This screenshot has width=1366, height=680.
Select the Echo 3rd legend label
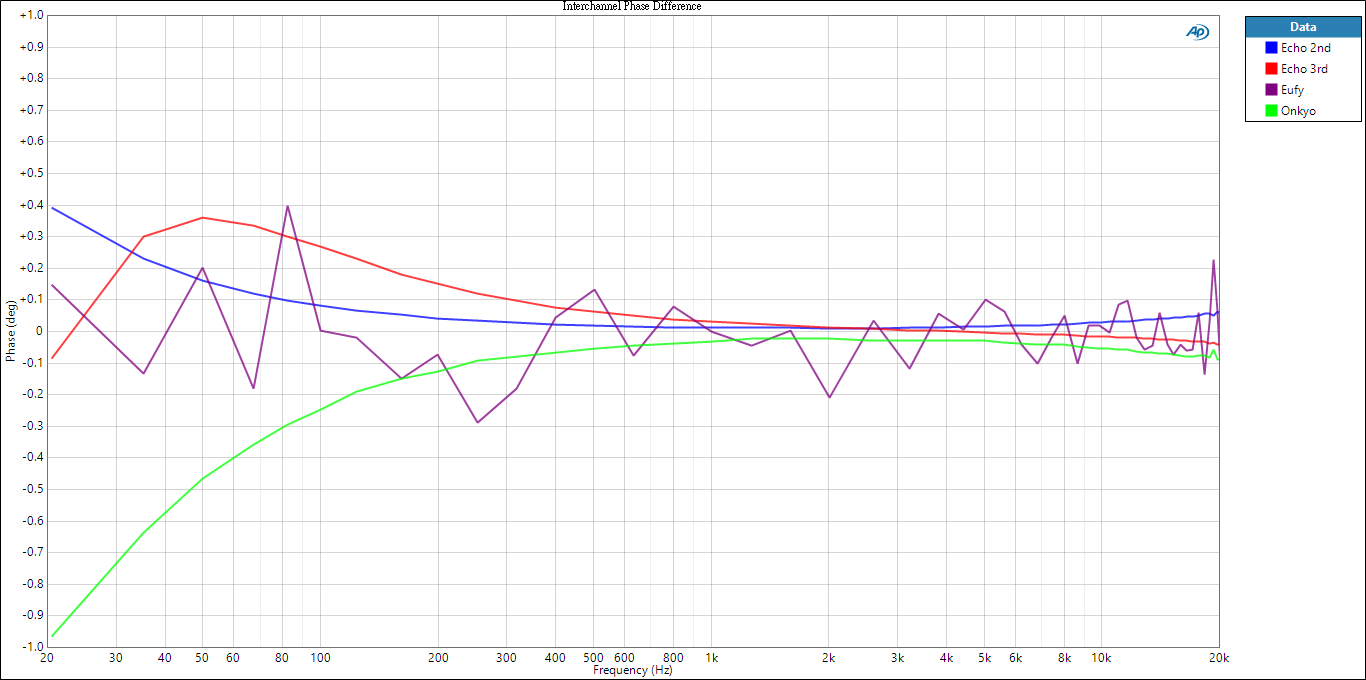1304,69
